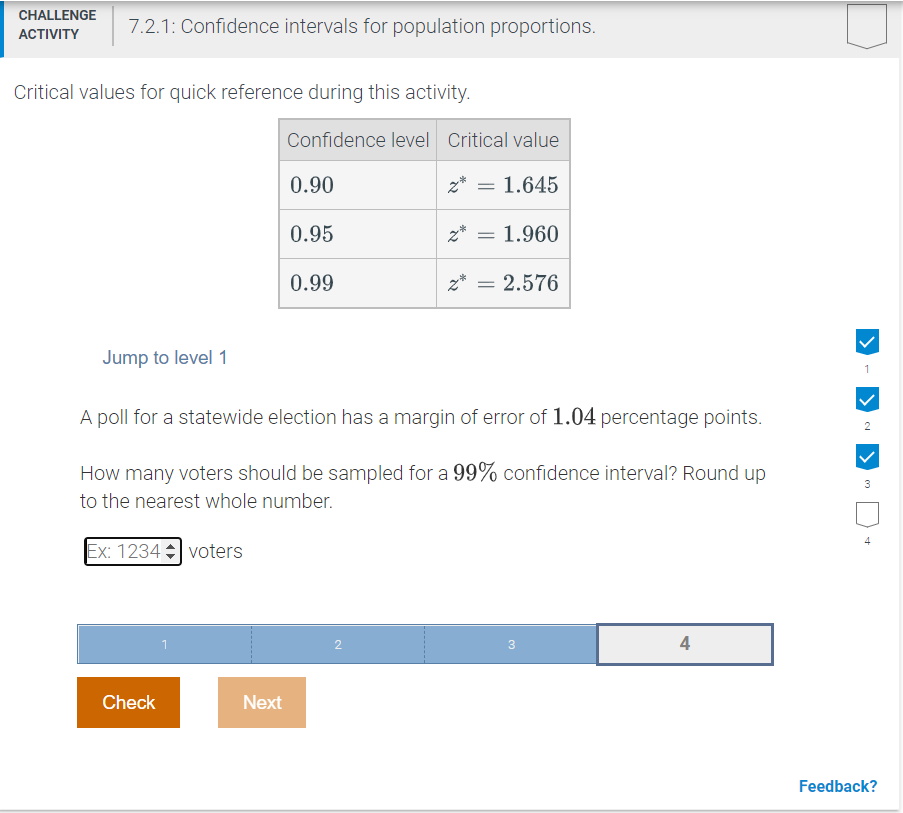This screenshot has height=813, width=903.
Task: Click the Jump to level 1 link
Action: (x=164, y=357)
